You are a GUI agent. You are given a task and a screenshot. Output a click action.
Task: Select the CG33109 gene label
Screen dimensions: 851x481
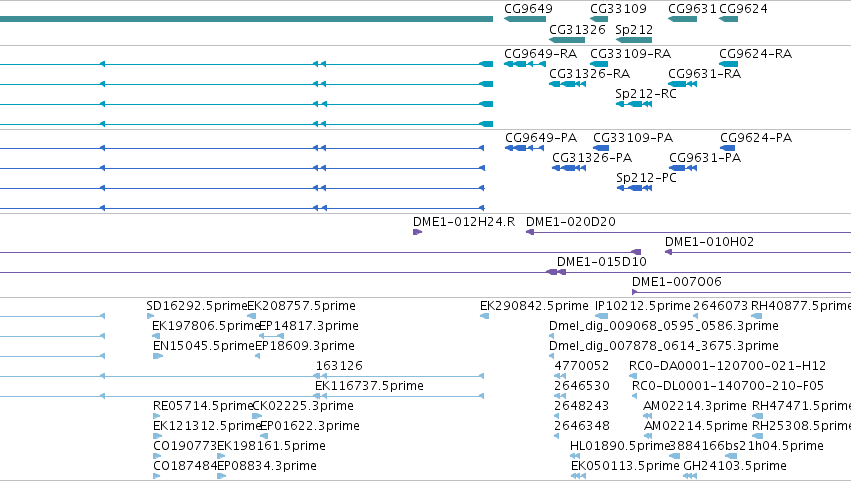618,9
